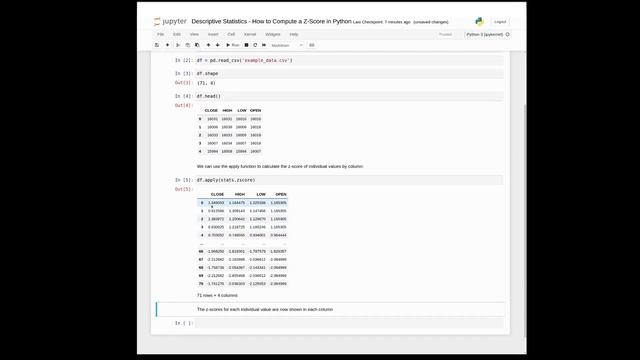Screen dimensions: 640x360
Task: Open the Widgets menu
Action: pyautogui.click(x=273, y=34)
